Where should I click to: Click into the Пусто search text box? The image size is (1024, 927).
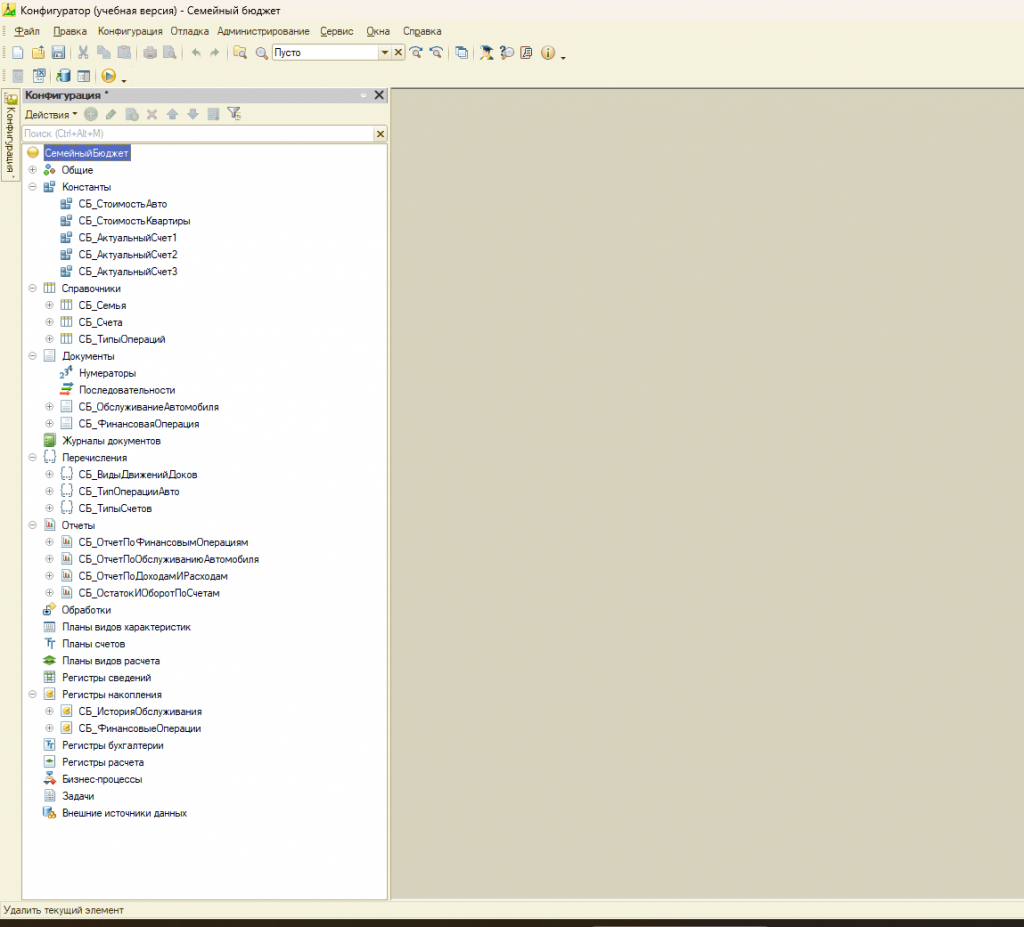click(325, 52)
